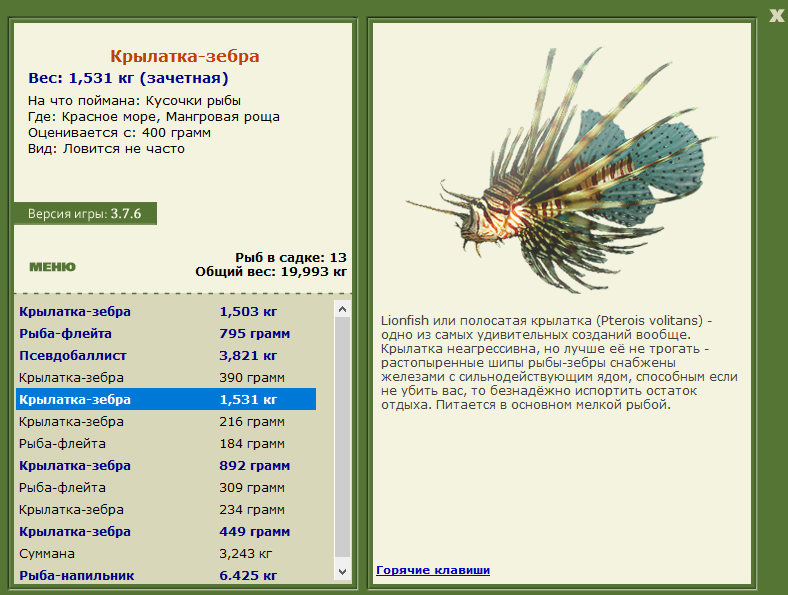Click the fish list scrollbar thumb

(x=343, y=437)
